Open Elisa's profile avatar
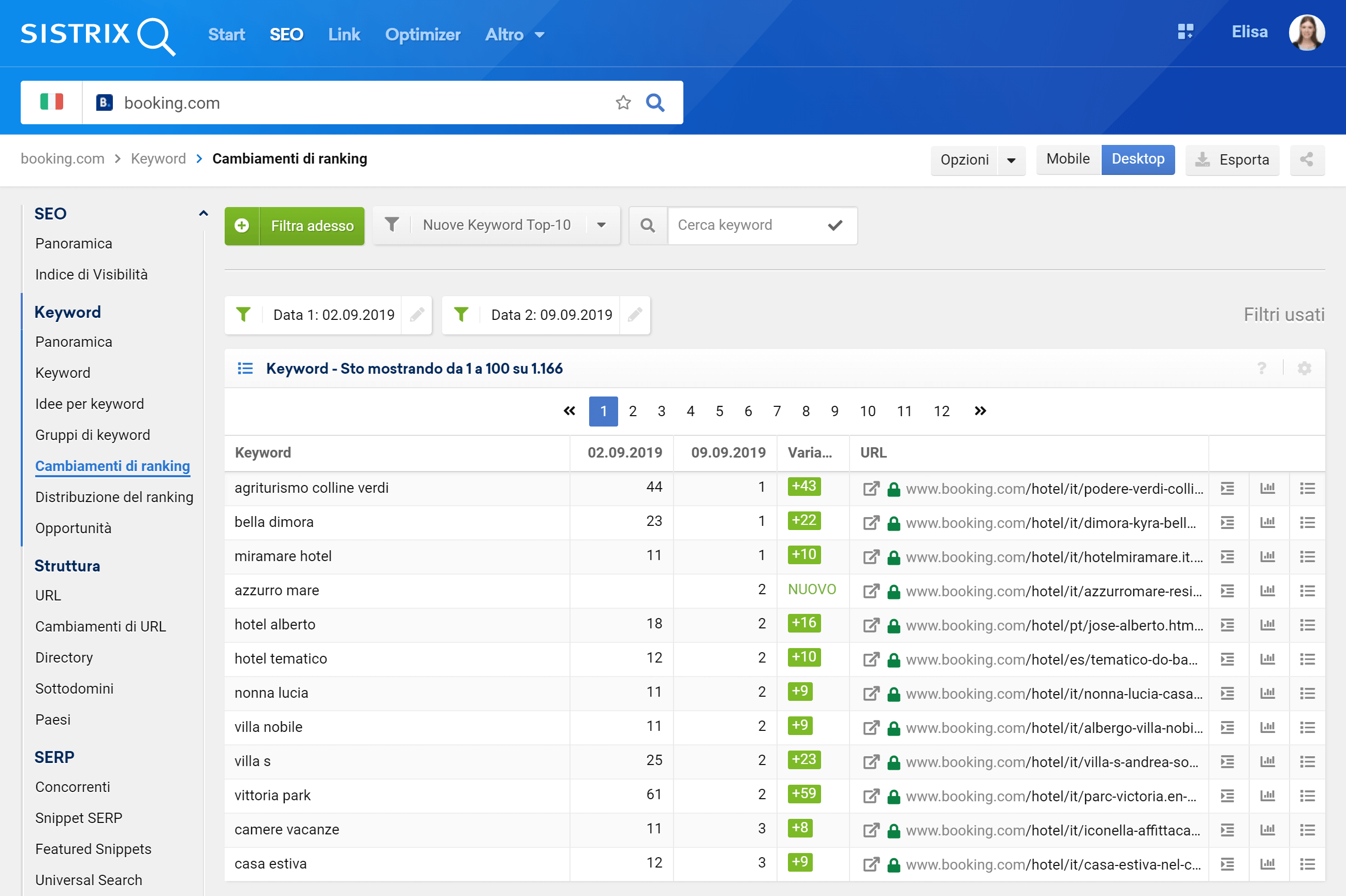 pyautogui.click(x=1307, y=33)
